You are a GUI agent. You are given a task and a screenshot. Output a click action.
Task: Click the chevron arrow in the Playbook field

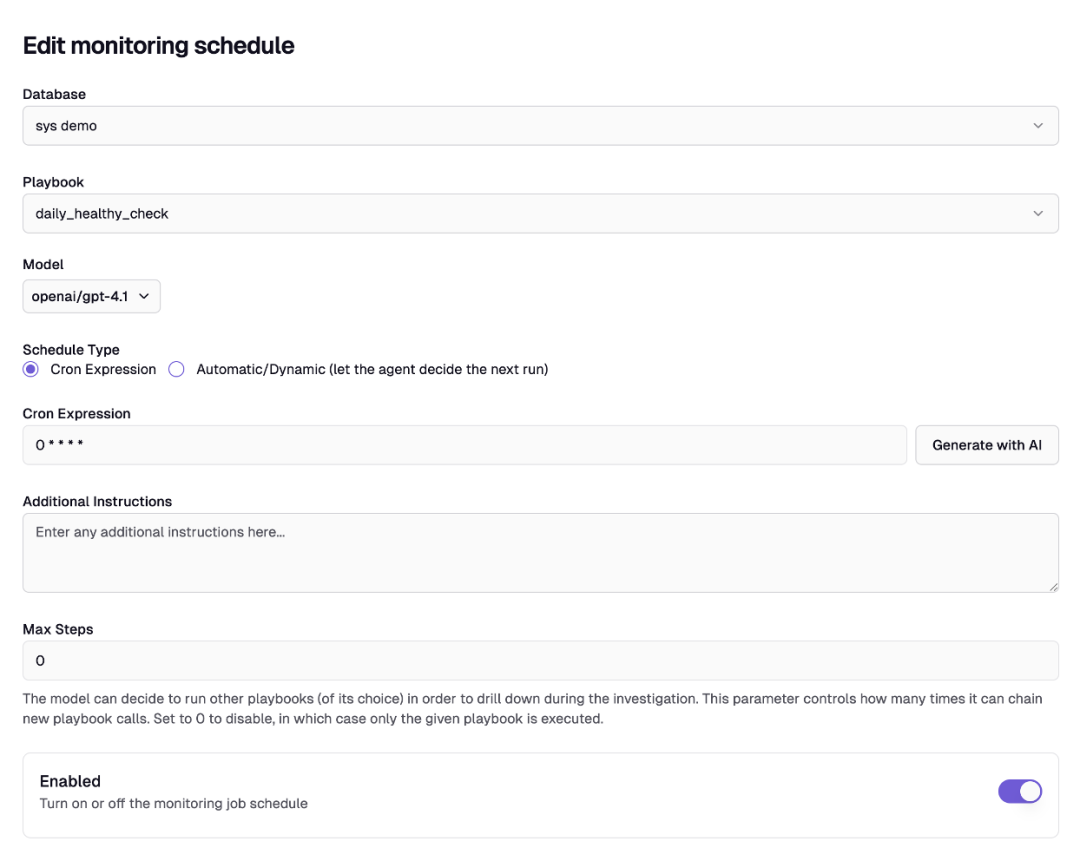(x=1038, y=214)
